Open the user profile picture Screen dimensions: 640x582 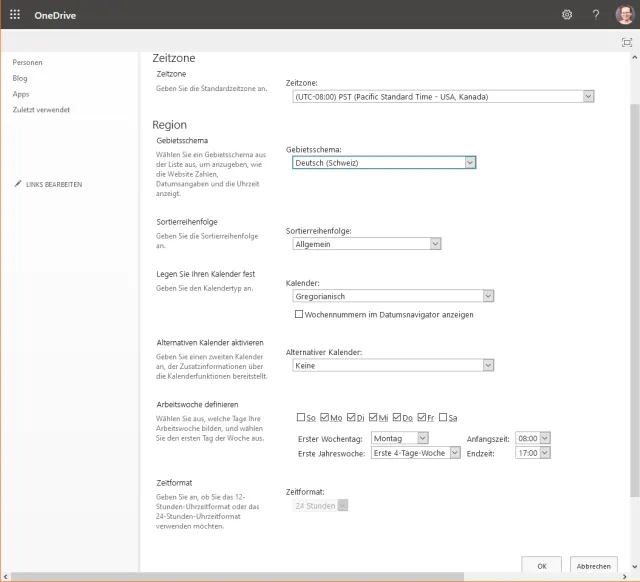(624, 15)
